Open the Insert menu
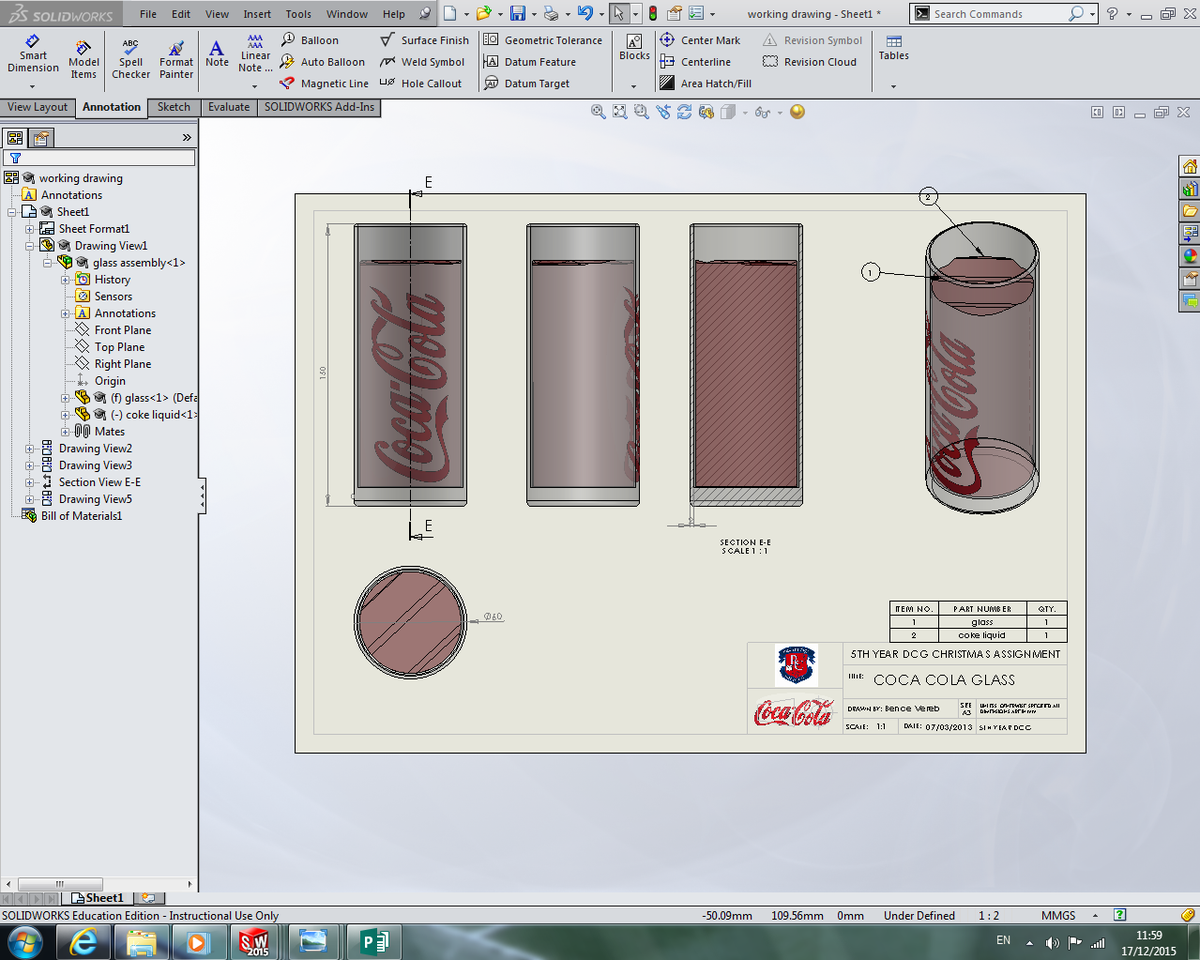 pos(257,14)
